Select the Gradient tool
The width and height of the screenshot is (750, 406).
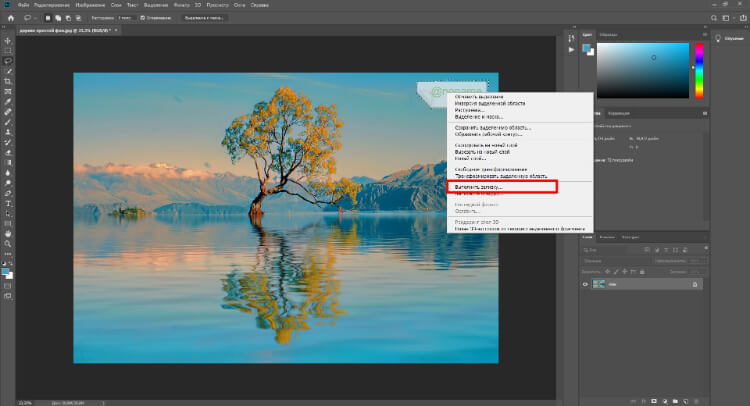point(8,163)
